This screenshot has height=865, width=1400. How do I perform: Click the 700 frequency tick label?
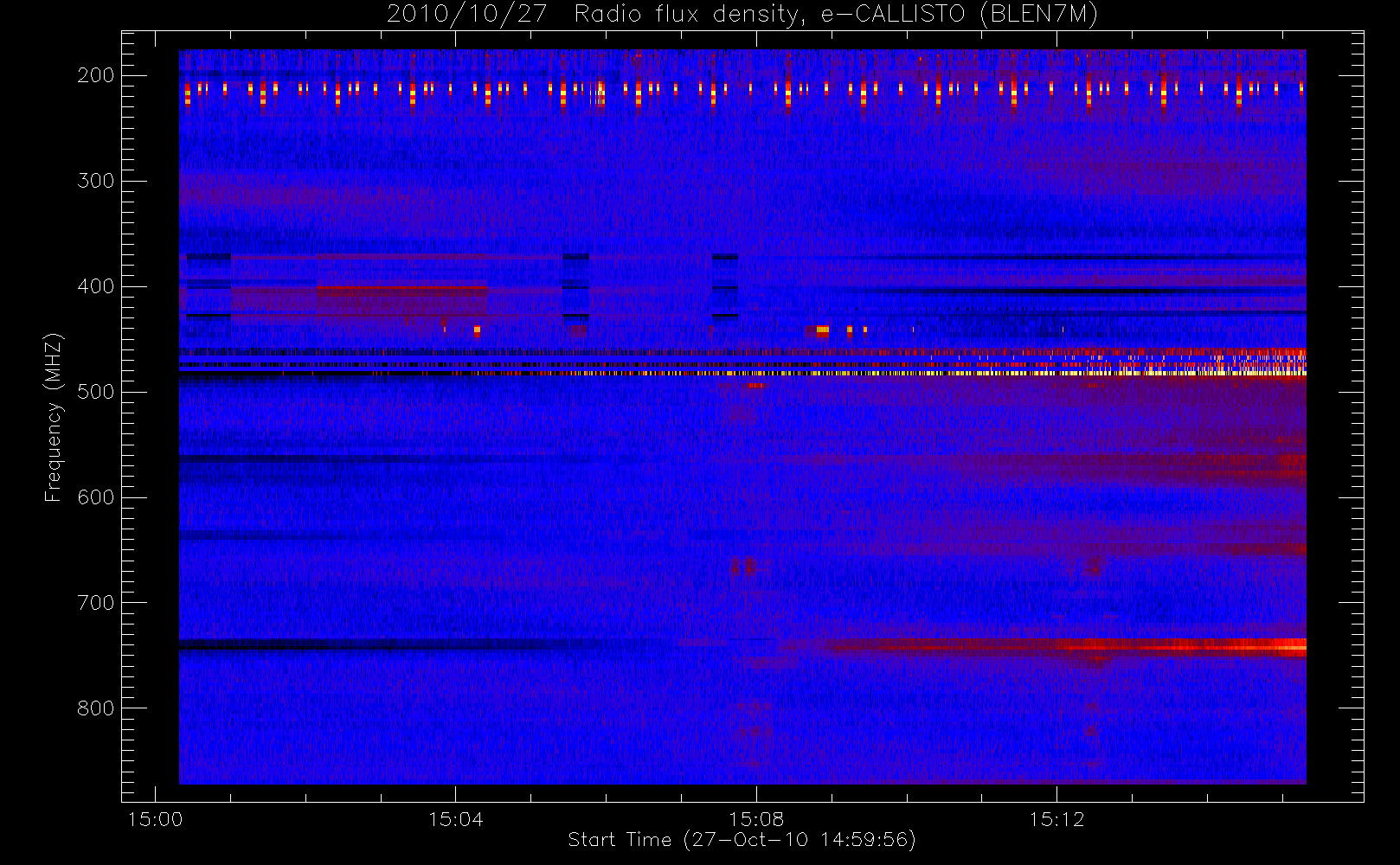tap(95, 603)
